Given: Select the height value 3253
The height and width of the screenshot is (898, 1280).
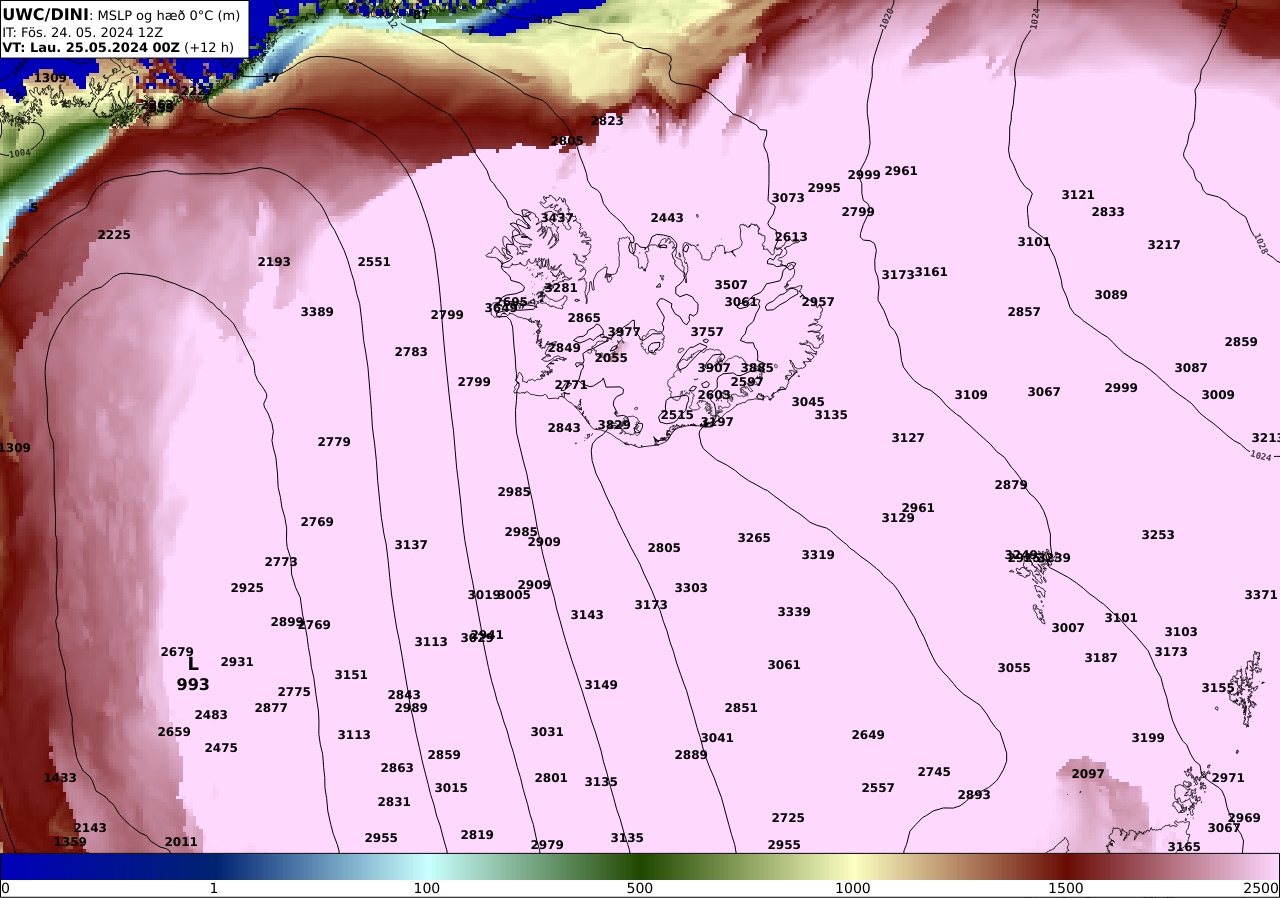Looking at the screenshot, I should click(1158, 535).
